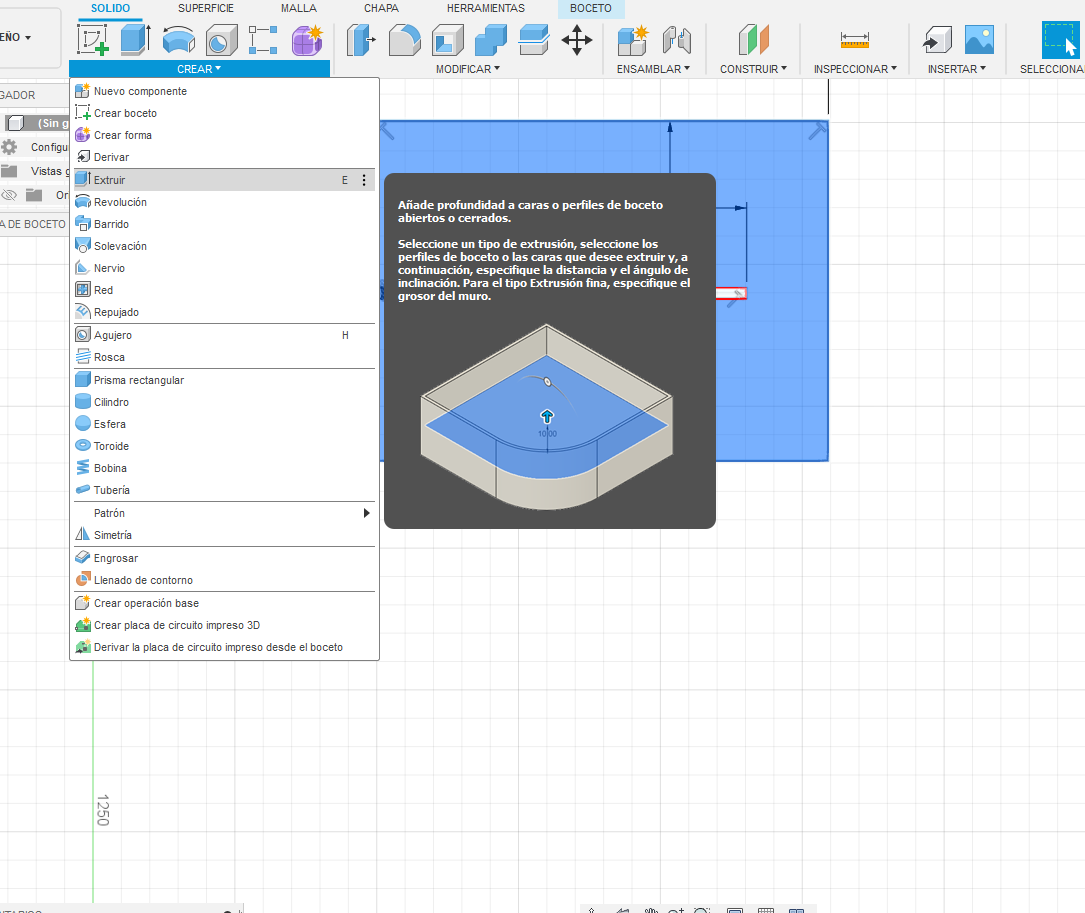Viewport: 1085px width, 913px height.
Task: Open the CREAR dropdown menu
Action: (199, 69)
